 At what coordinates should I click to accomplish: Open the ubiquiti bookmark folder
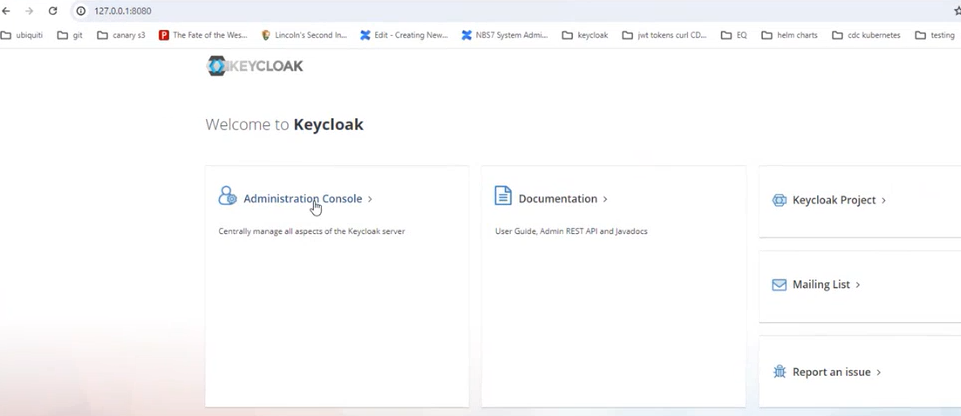(x=22, y=36)
